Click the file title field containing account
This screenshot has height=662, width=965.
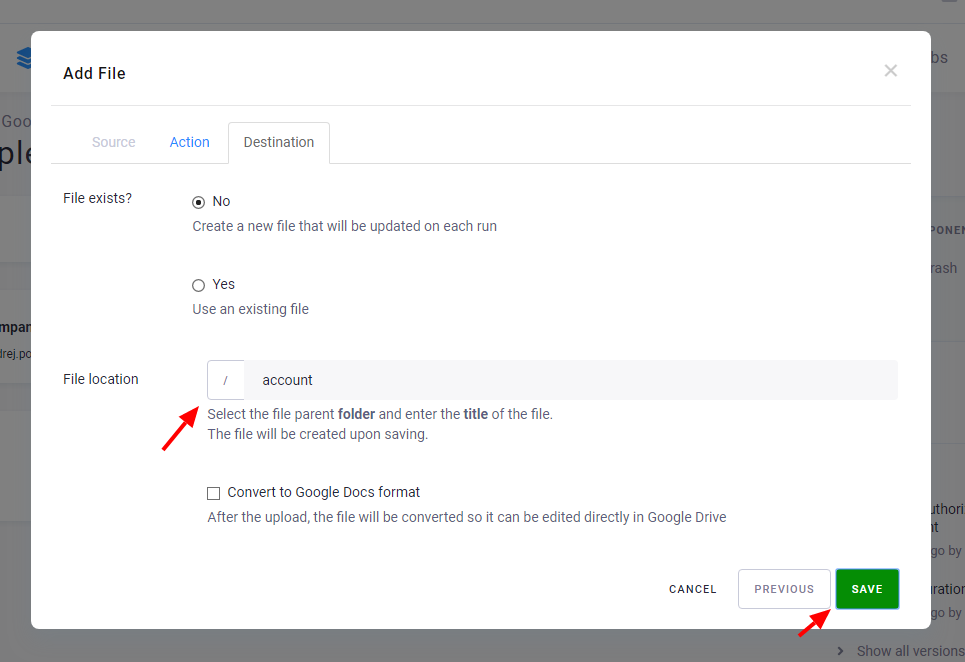[571, 380]
